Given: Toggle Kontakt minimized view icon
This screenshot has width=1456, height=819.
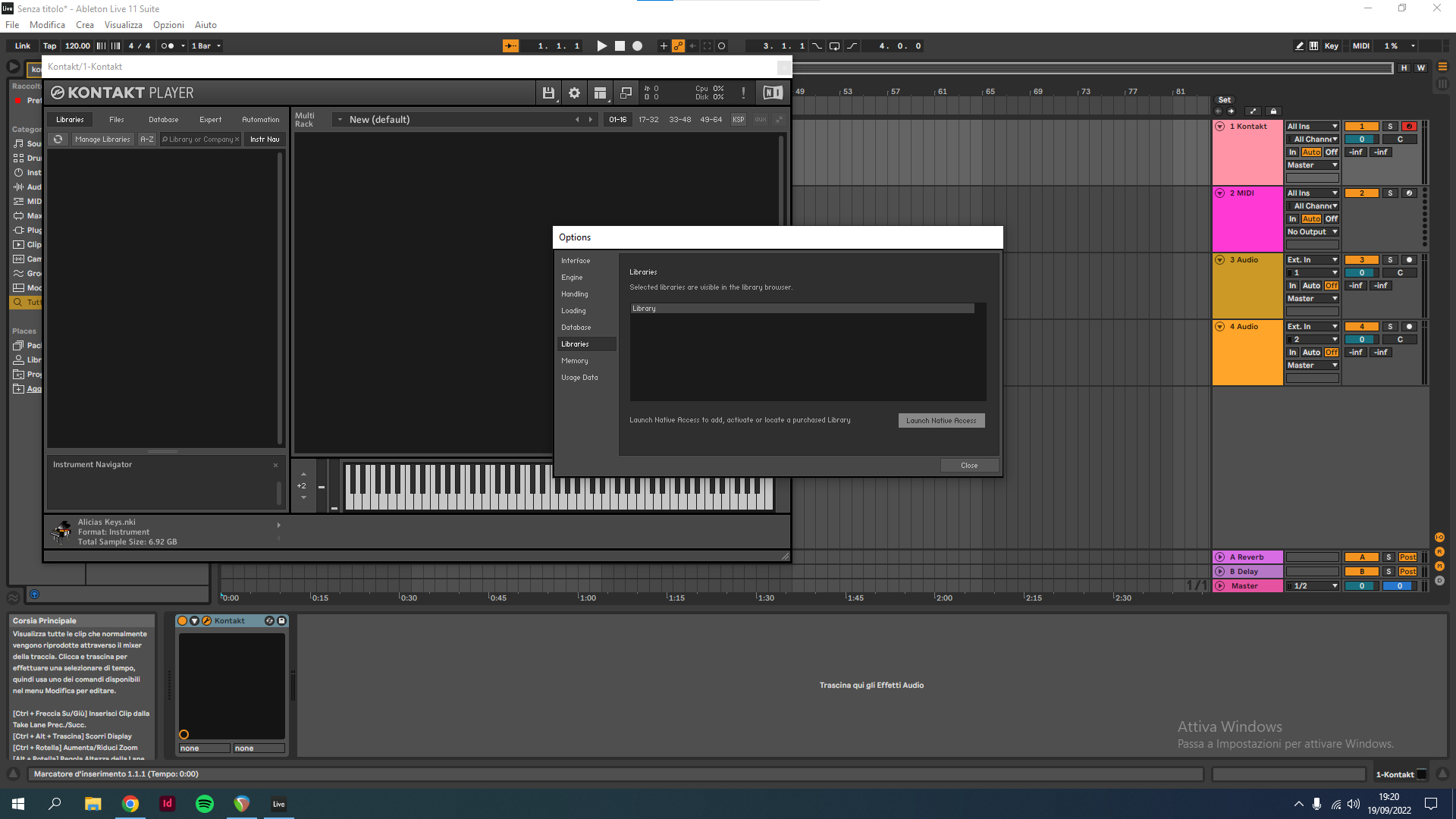Looking at the screenshot, I should coord(626,93).
